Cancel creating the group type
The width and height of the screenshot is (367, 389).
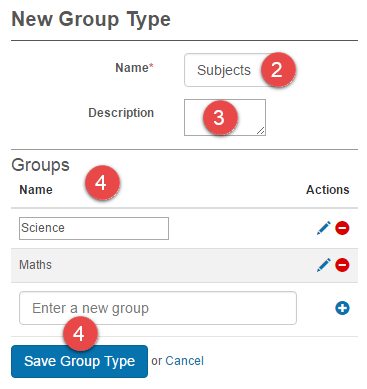pyautogui.click(x=184, y=361)
